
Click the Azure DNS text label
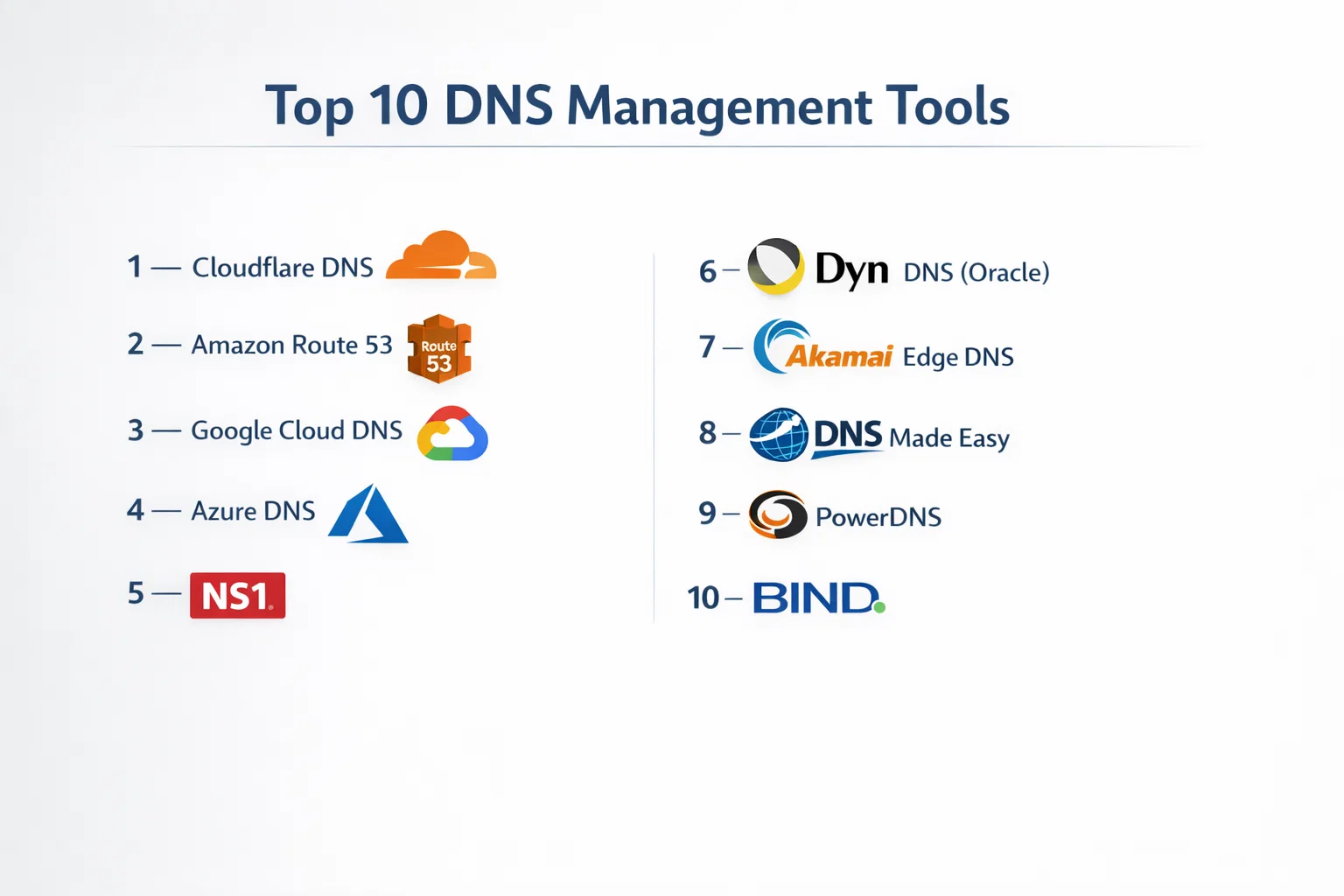253,511
